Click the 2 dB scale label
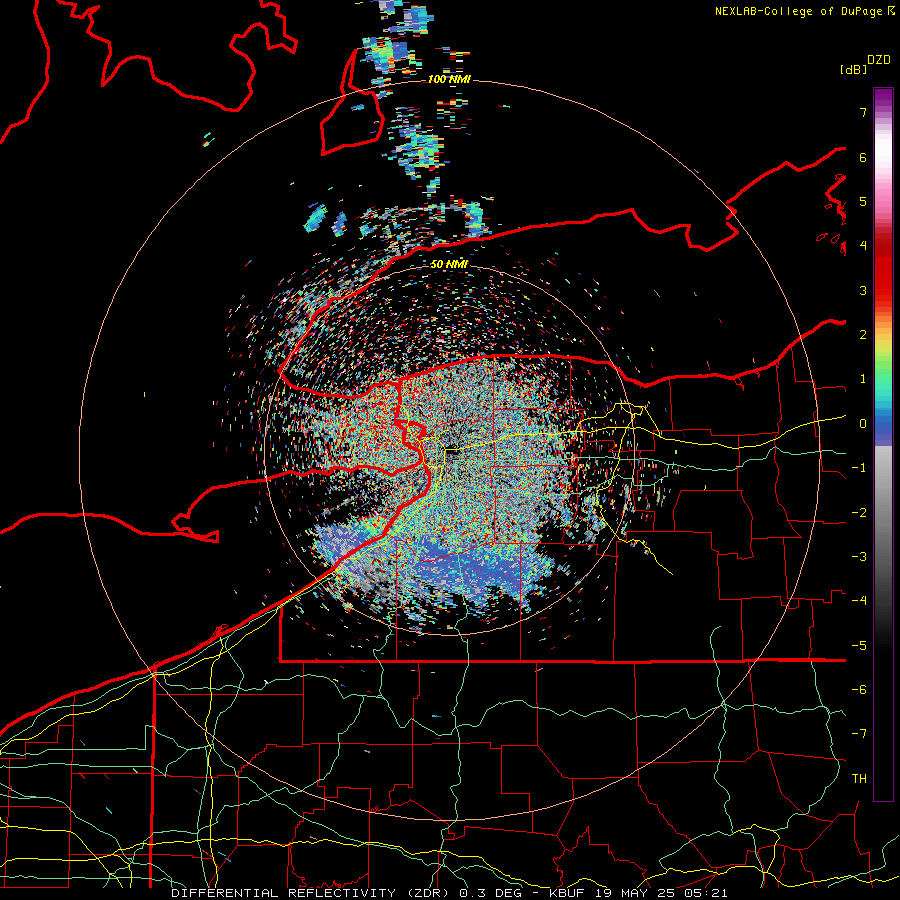Image resolution: width=900 pixels, height=900 pixels. click(863, 335)
